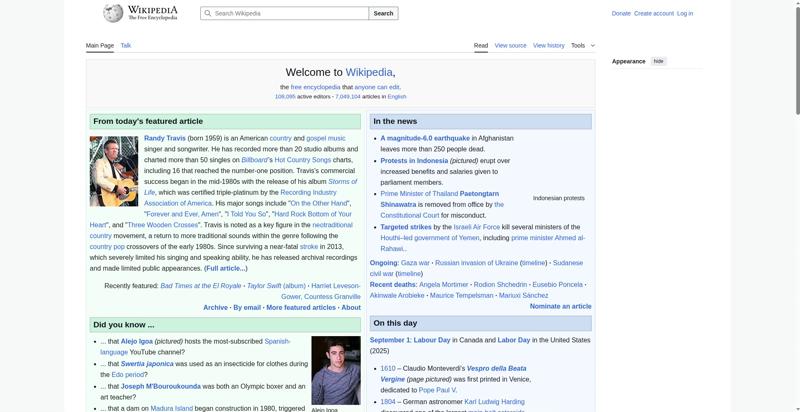Open More featured articles link
800x412 pixels.
(301, 307)
